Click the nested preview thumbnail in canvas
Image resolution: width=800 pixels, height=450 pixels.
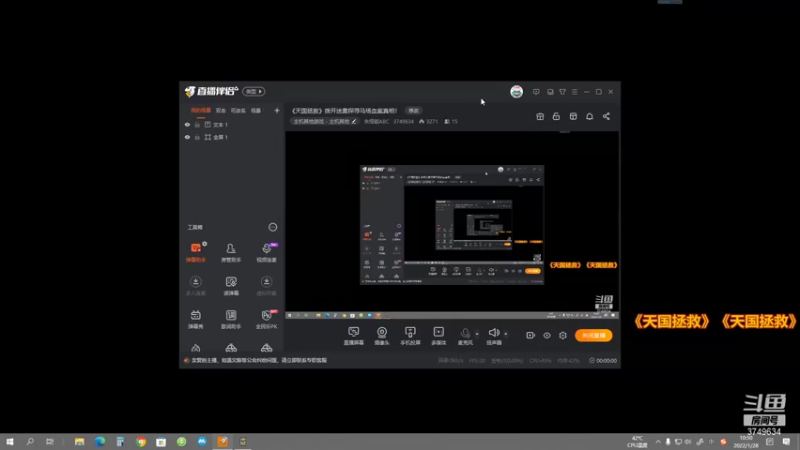tap(452, 224)
